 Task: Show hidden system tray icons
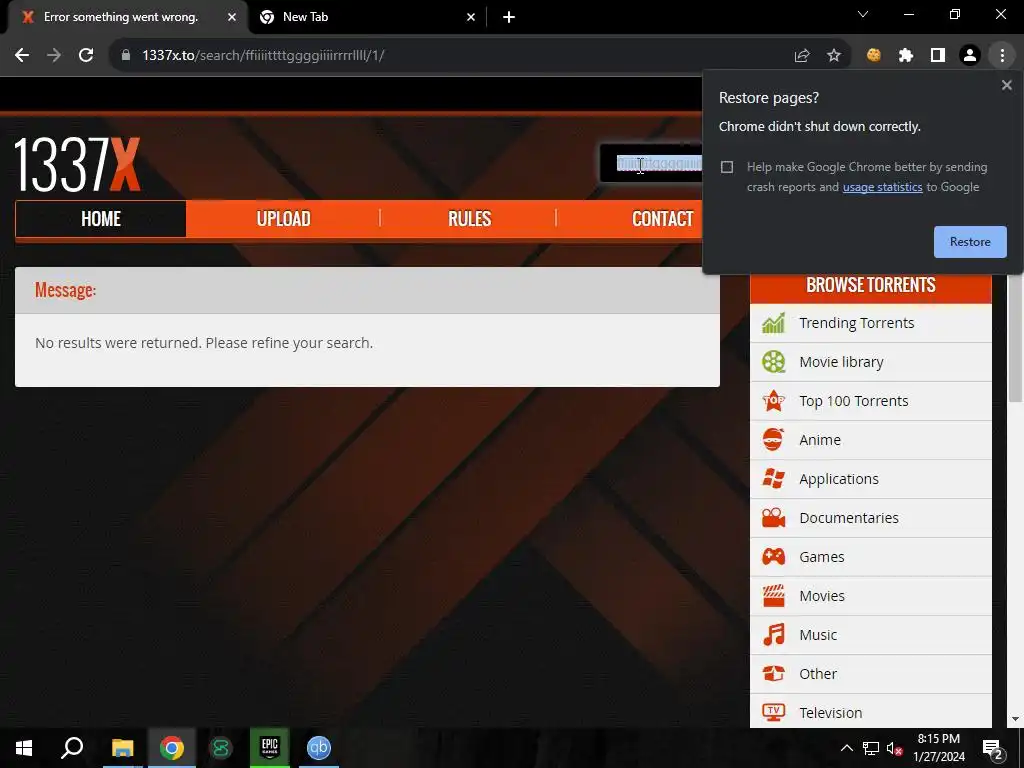846,748
